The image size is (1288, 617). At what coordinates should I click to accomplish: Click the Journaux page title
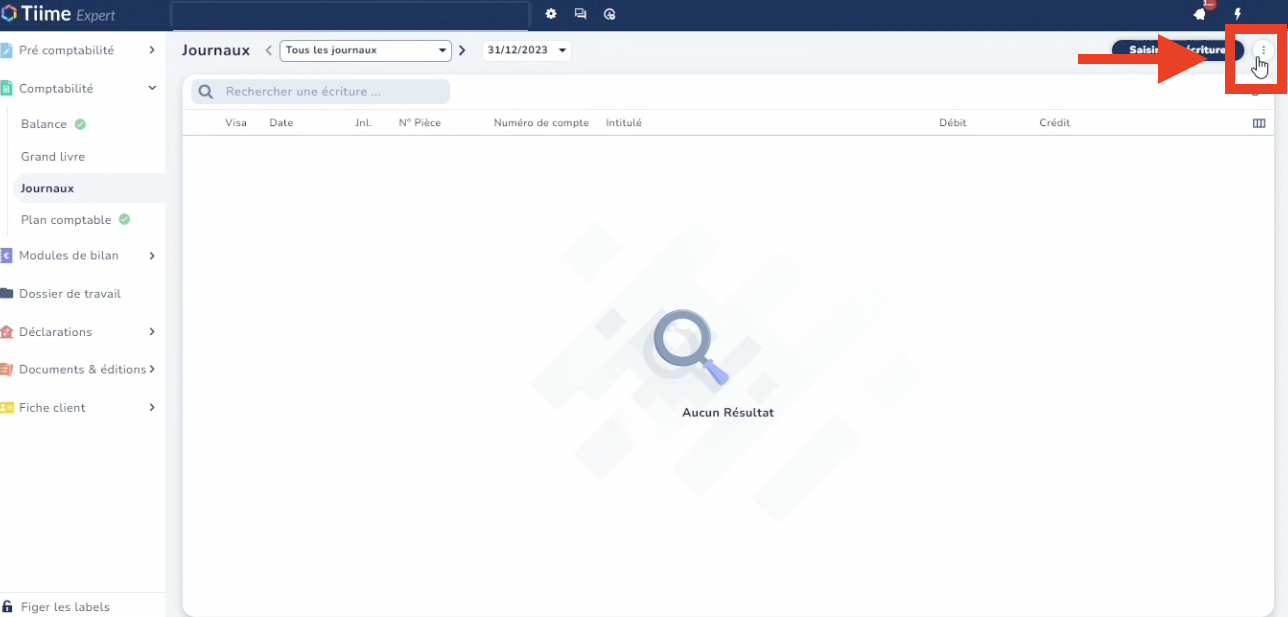[216, 50]
